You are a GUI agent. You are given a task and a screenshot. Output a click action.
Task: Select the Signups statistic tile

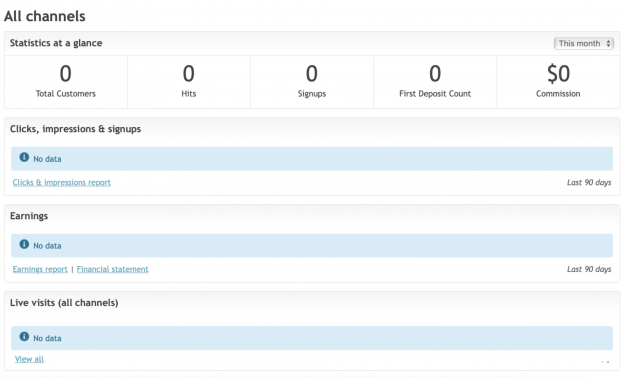pyautogui.click(x=312, y=82)
